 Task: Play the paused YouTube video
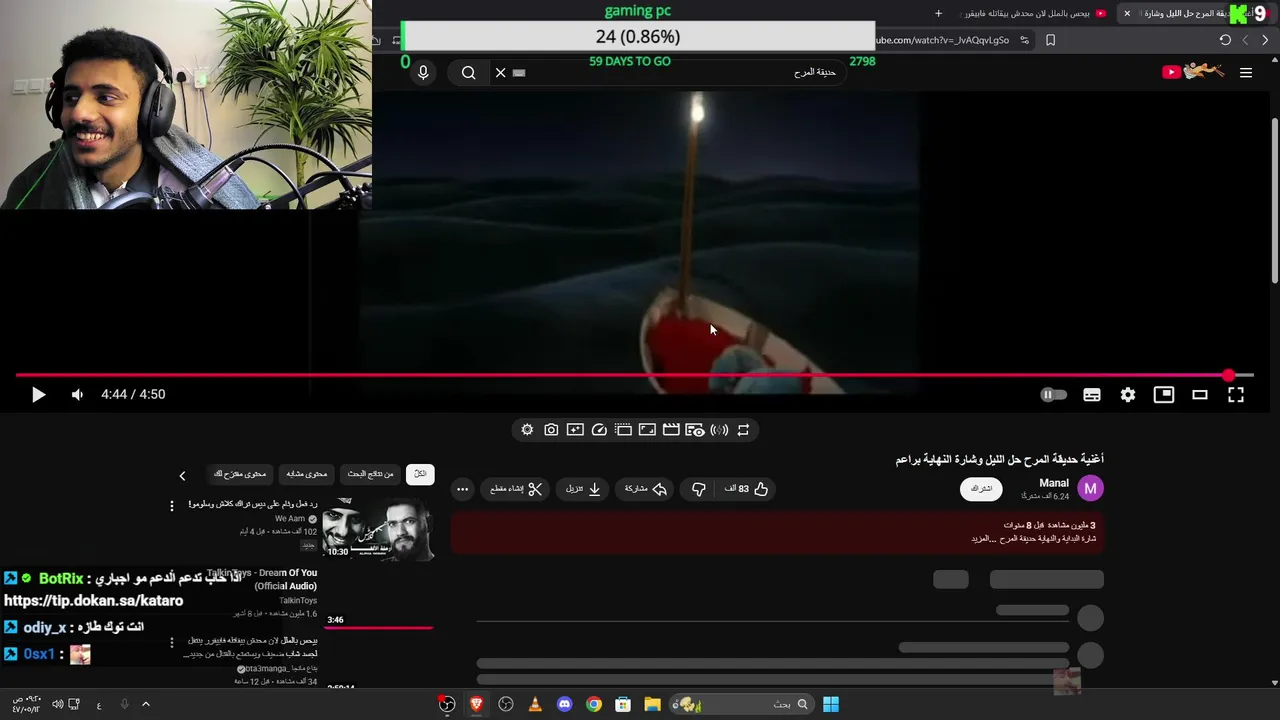pyautogui.click(x=38, y=395)
